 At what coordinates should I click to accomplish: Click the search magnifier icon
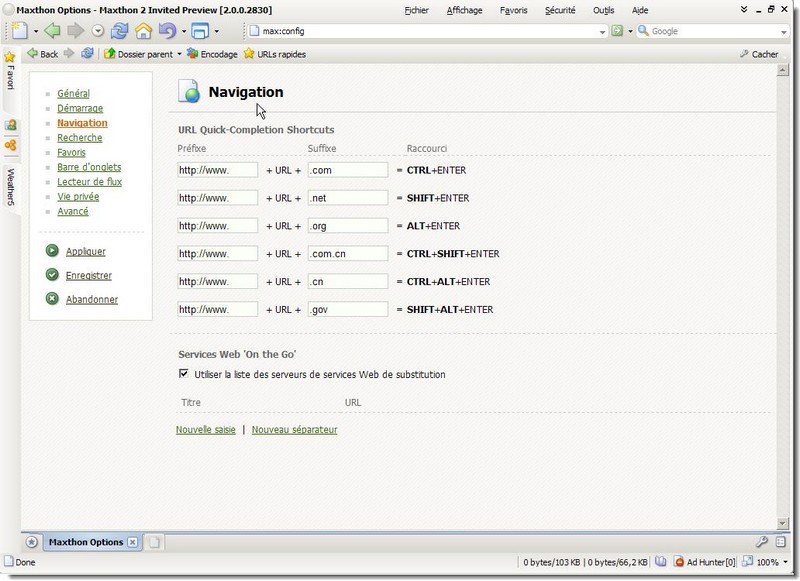click(643, 31)
